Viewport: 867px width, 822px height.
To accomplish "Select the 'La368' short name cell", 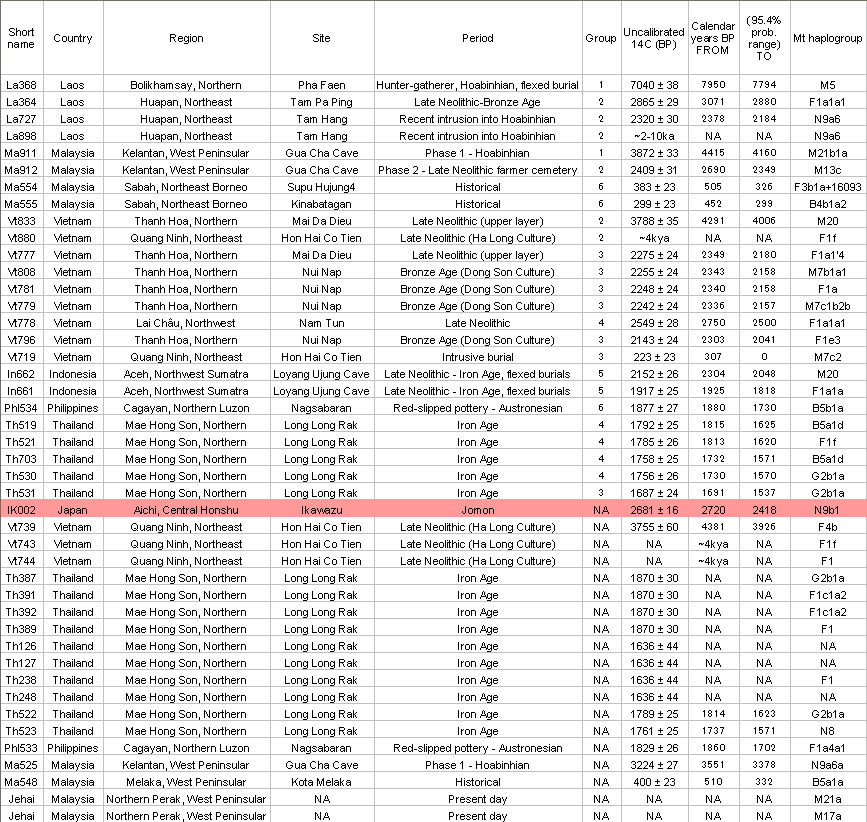I will point(22,85).
